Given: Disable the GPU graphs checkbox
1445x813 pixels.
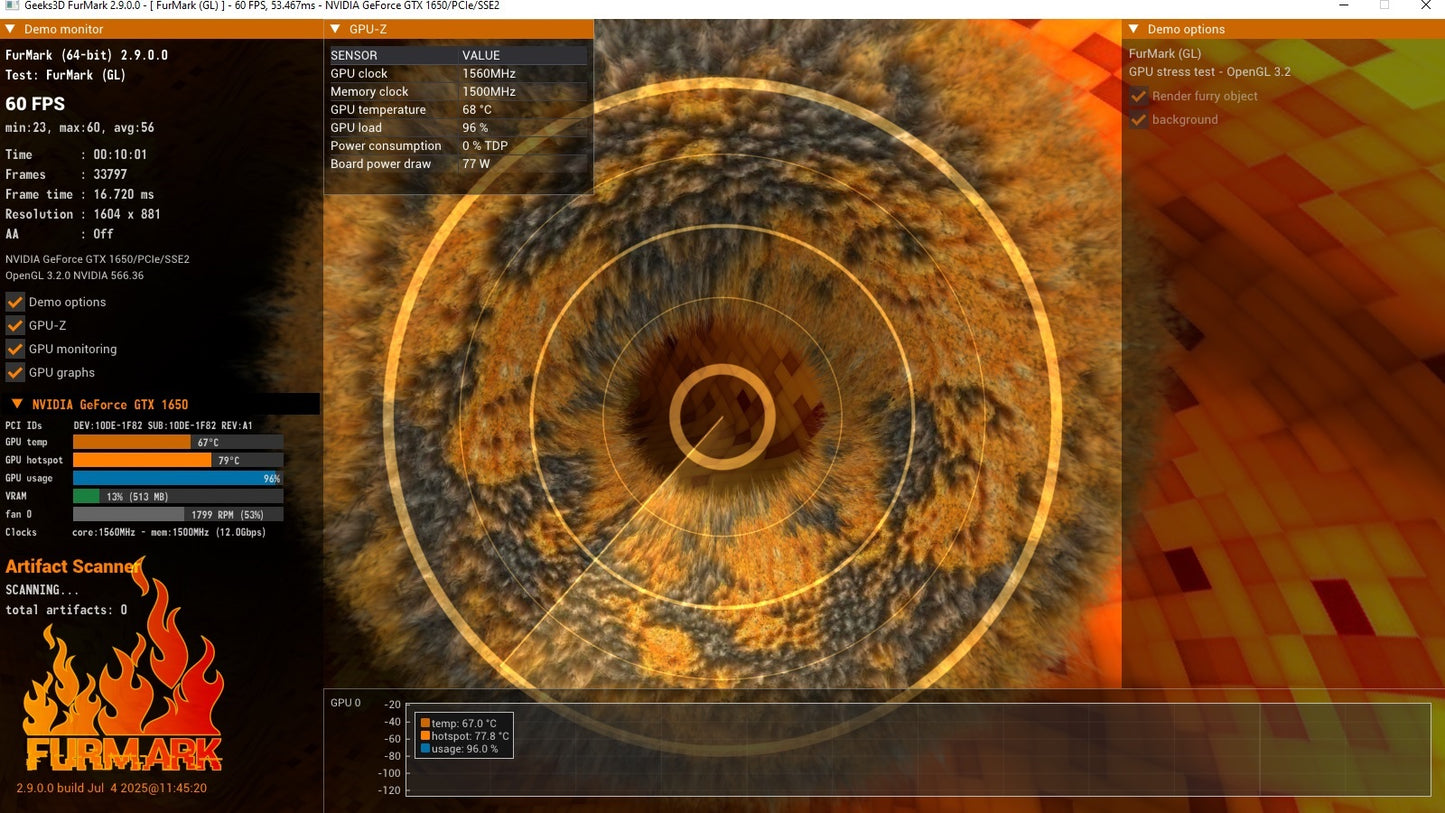Looking at the screenshot, I should tap(15, 372).
